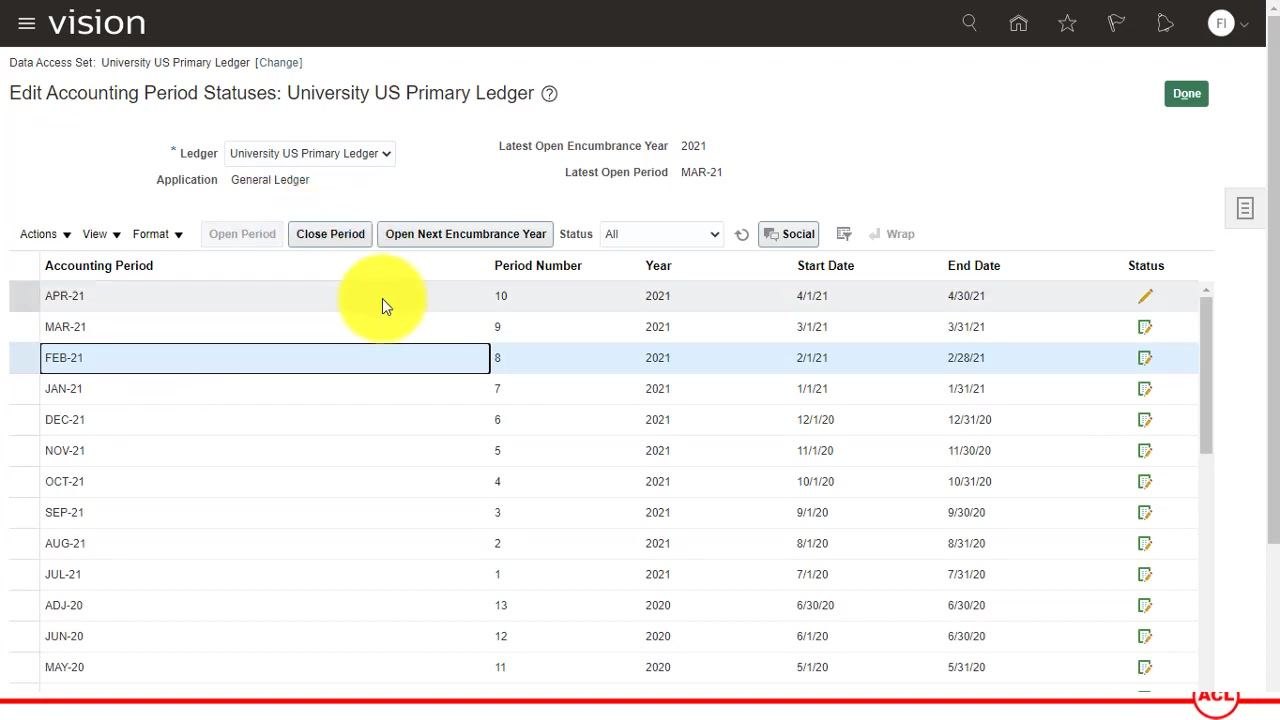Click the vision logo
The width and height of the screenshot is (1280, 720).
tap(96, 23)
